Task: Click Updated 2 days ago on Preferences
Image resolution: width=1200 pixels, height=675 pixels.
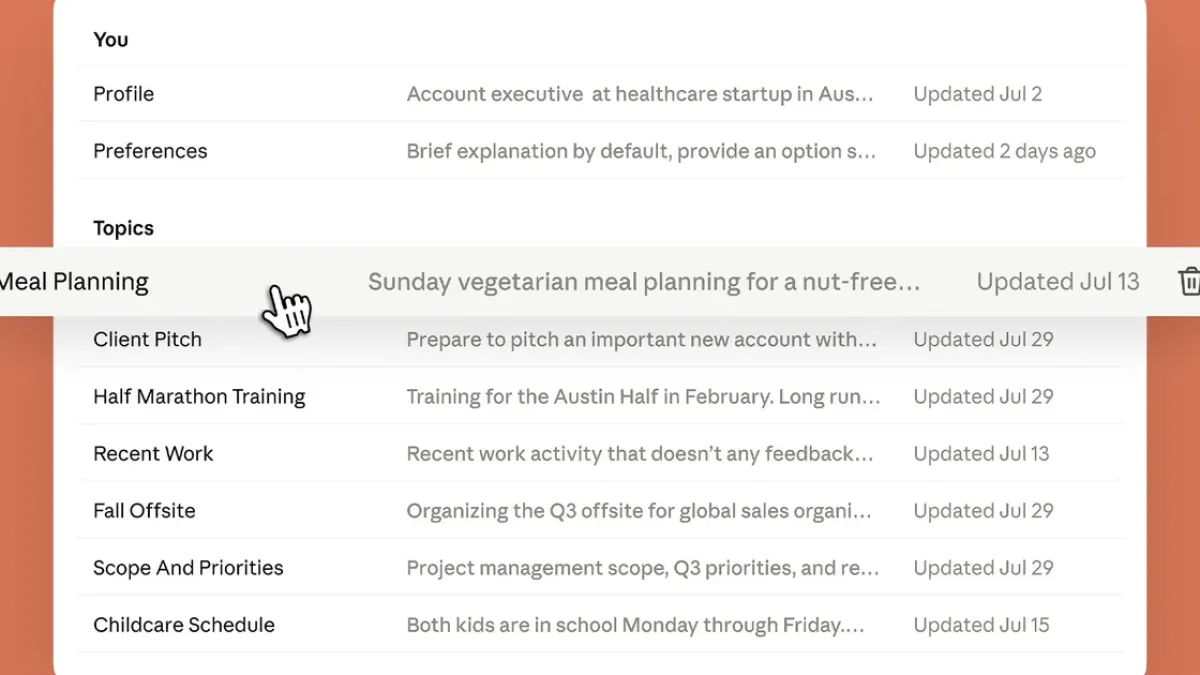Action: (1004, 151)
